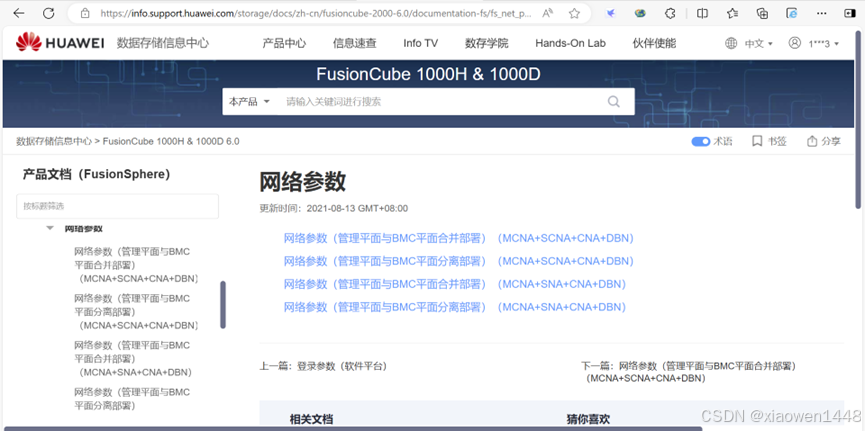Click 数据存储信息中心 breadcrumb link

(x=54, y=141)
